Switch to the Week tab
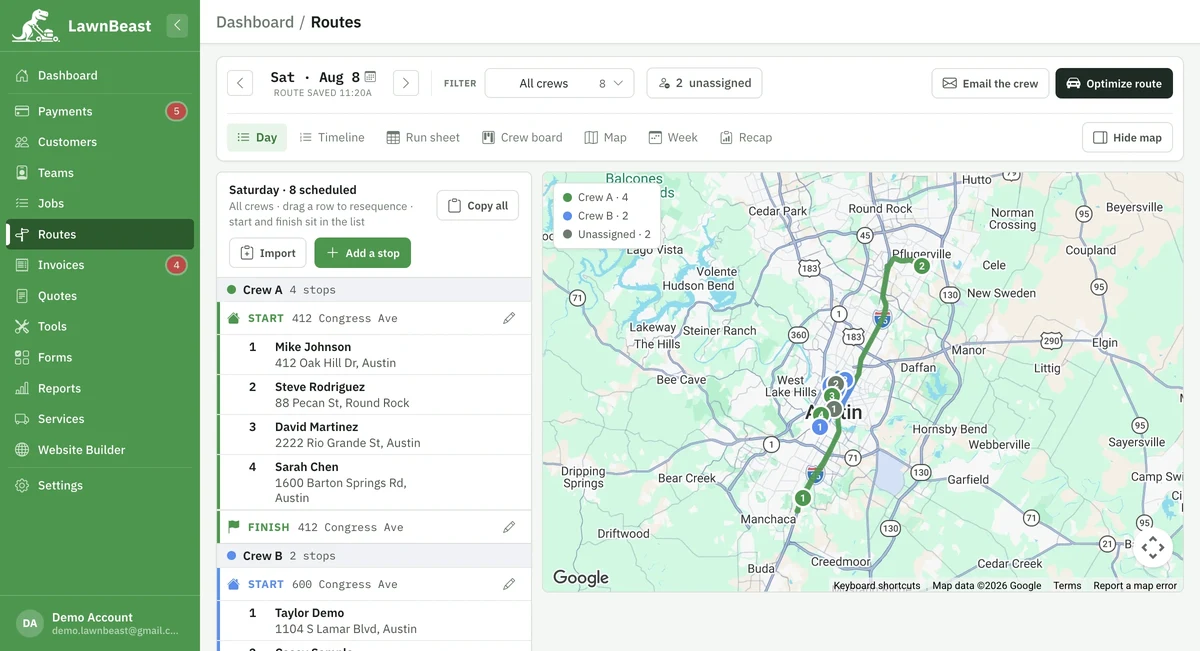 pyautogui.click(x=673, y=137)
